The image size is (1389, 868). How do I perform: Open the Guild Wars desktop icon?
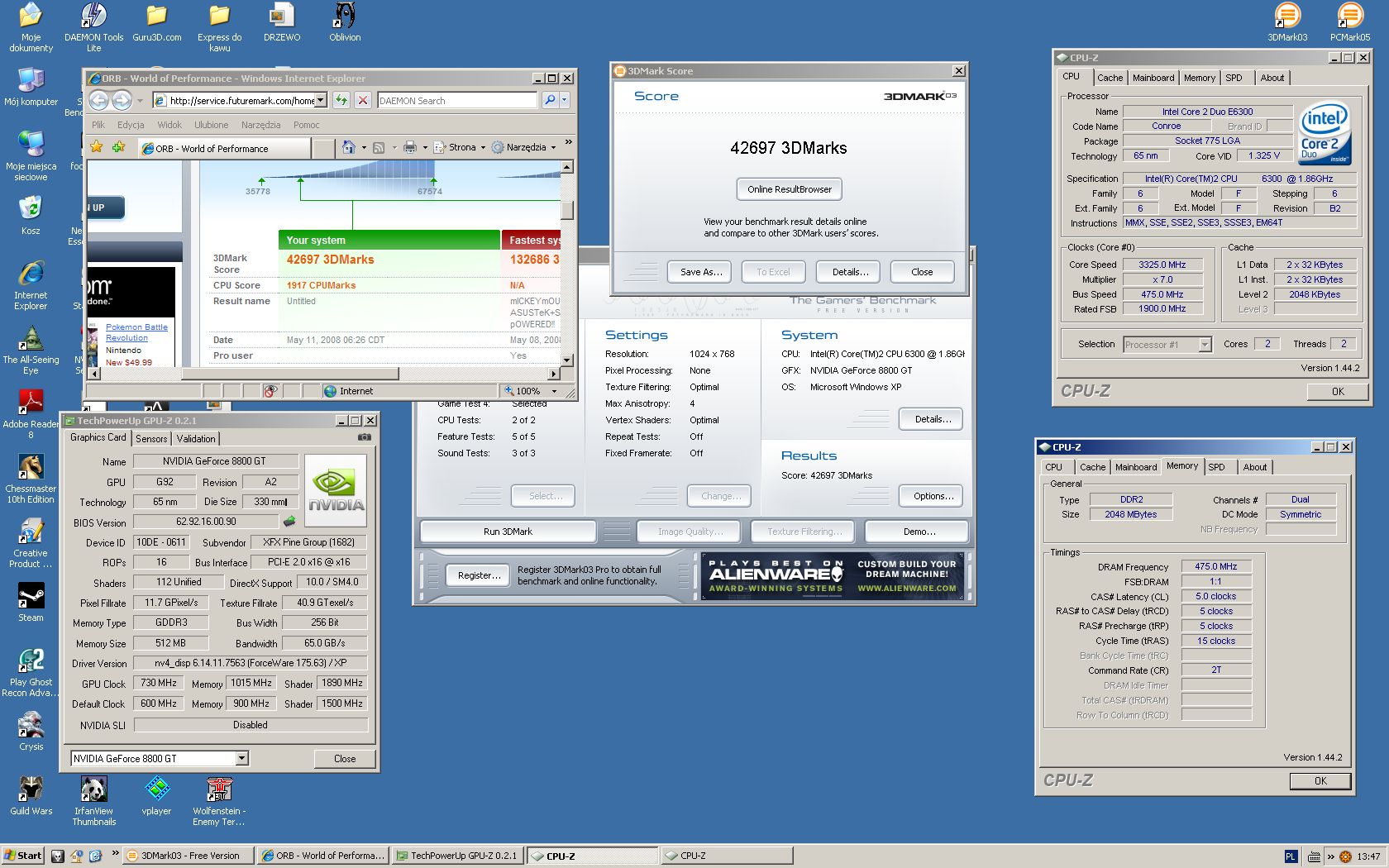(x=31, y=796)
